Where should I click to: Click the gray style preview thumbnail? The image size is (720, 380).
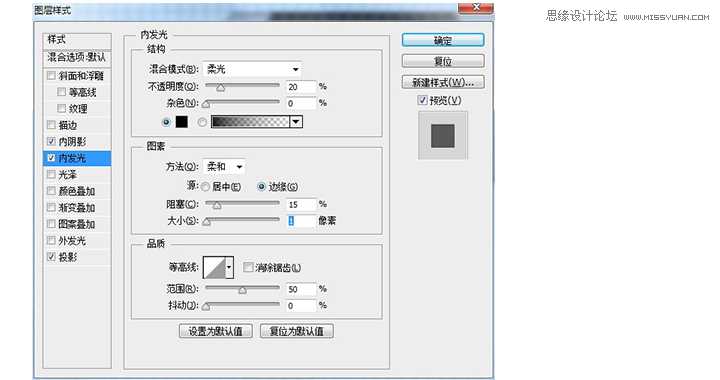click(x=443, y=135)
